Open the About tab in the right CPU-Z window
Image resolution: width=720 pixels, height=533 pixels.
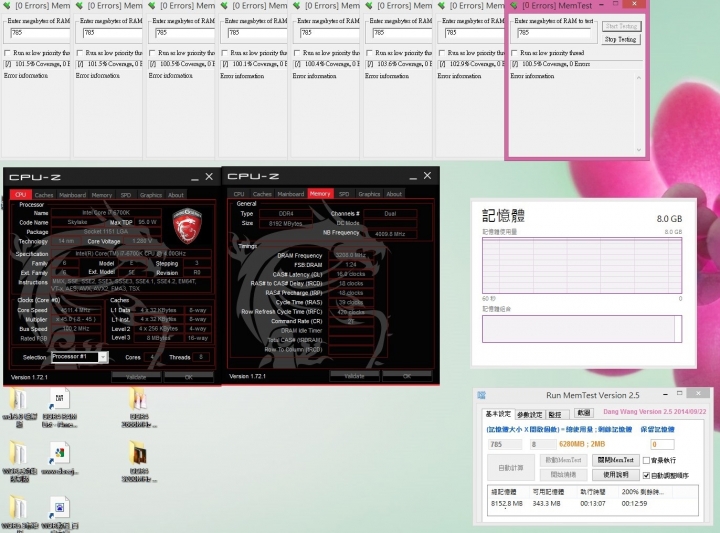click(394, 194)
